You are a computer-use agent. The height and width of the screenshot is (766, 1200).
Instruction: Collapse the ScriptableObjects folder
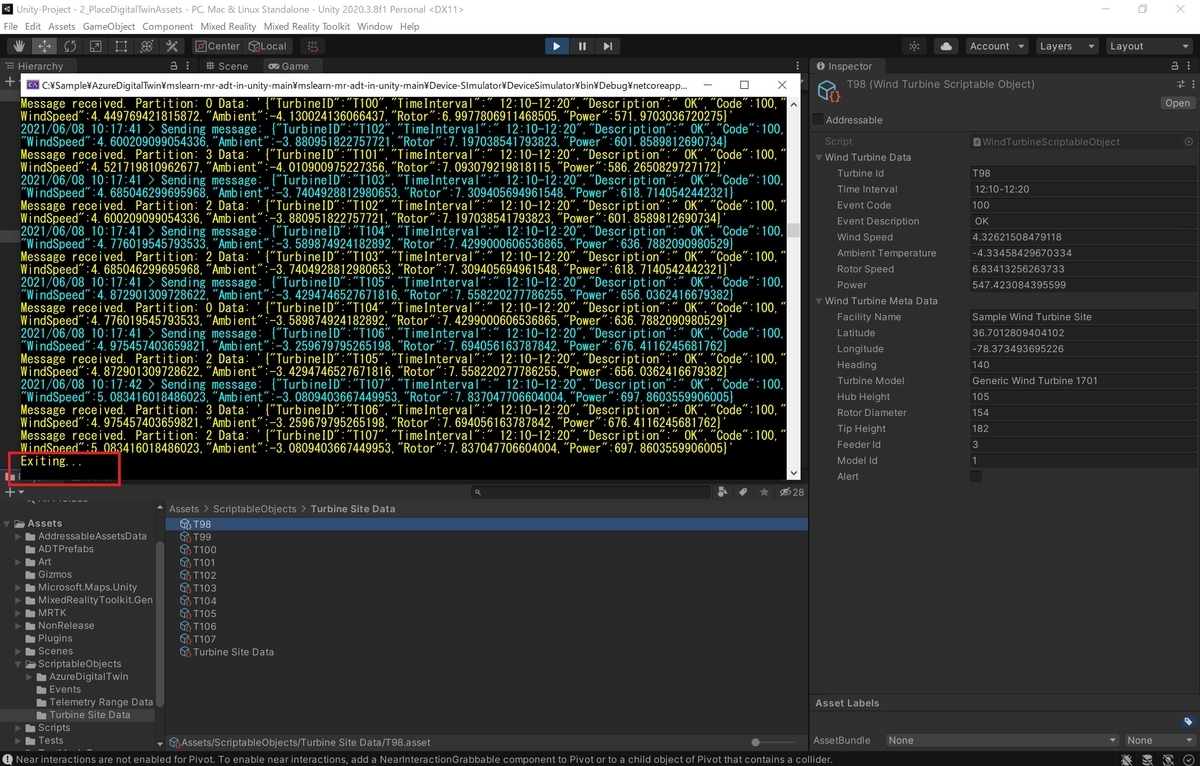click(x=19, y=664)
